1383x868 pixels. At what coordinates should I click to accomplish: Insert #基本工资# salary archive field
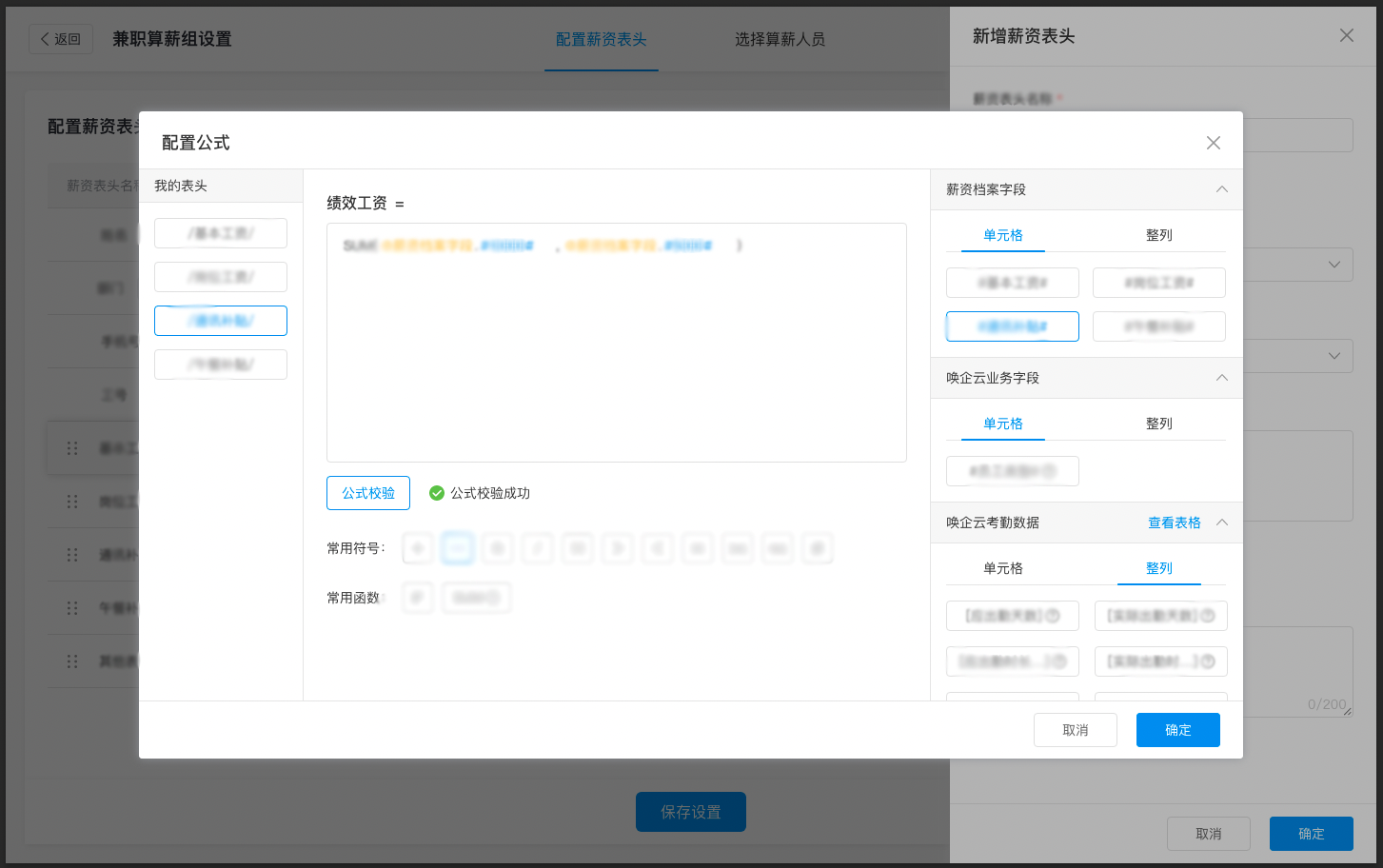tap(1013, 283)
